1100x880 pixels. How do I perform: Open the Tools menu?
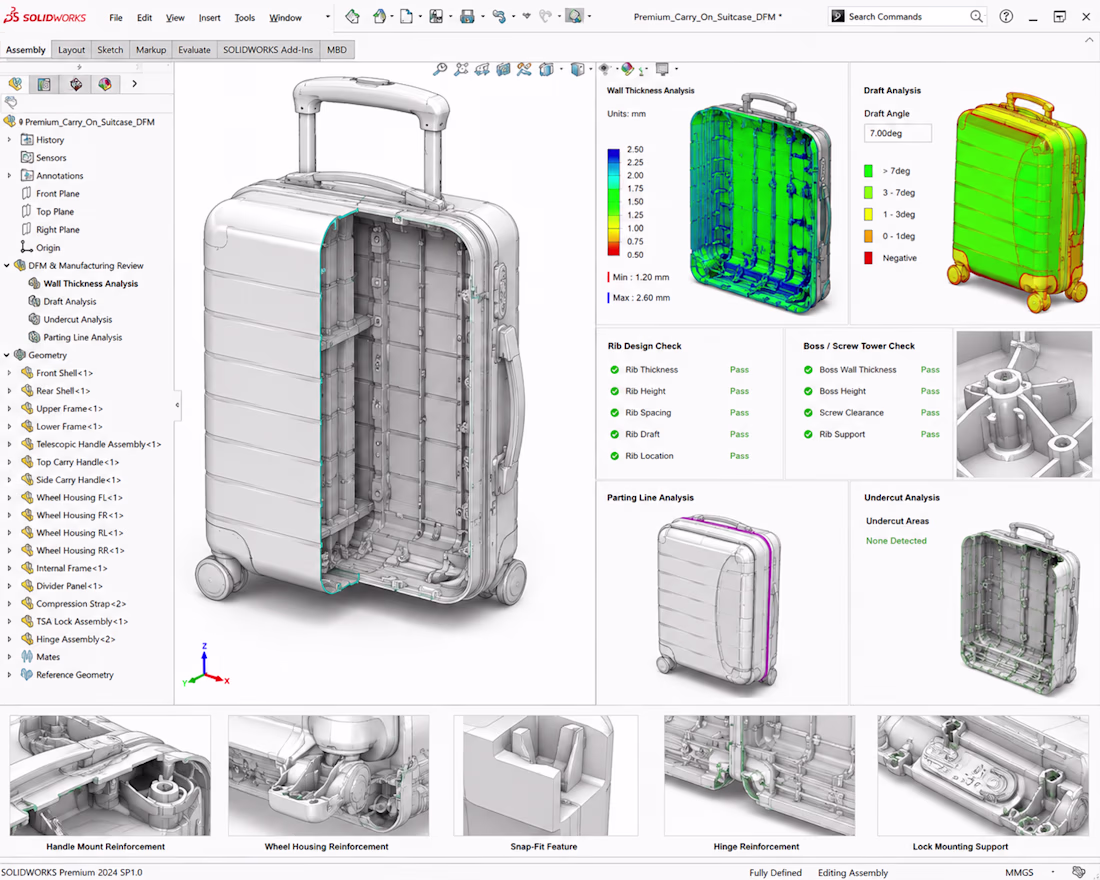coord(244,18)
